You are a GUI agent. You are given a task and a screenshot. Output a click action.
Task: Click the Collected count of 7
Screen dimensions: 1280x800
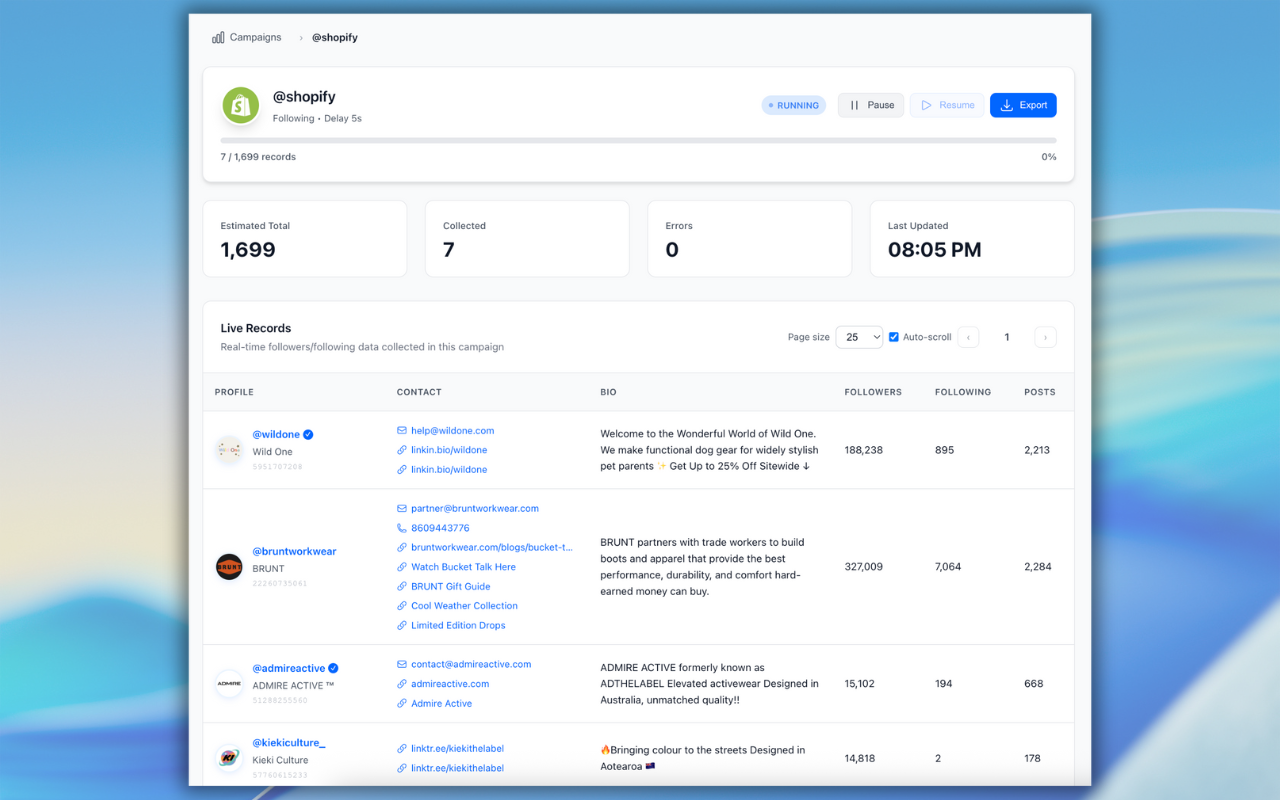click(x=449, y=250)
